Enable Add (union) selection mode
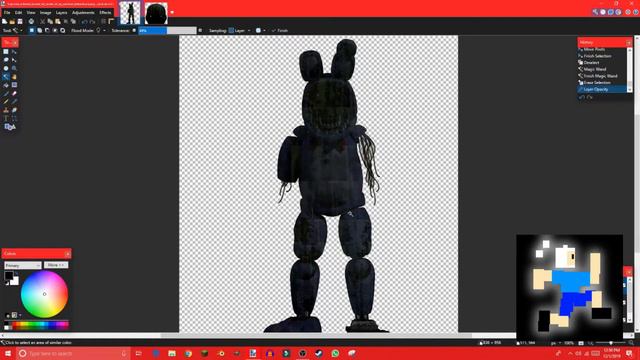 (40, 31)
